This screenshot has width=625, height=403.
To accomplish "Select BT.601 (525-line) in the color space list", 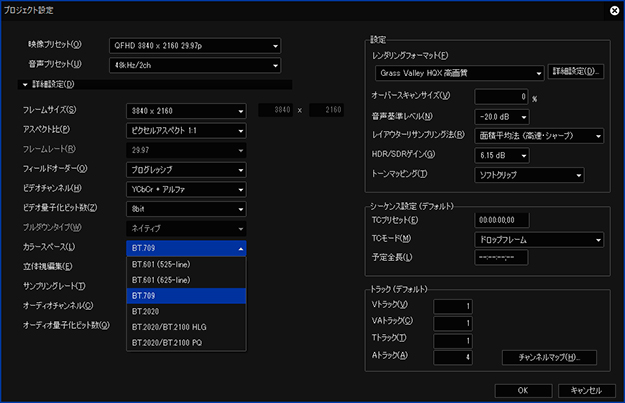I will coord(186,264).
